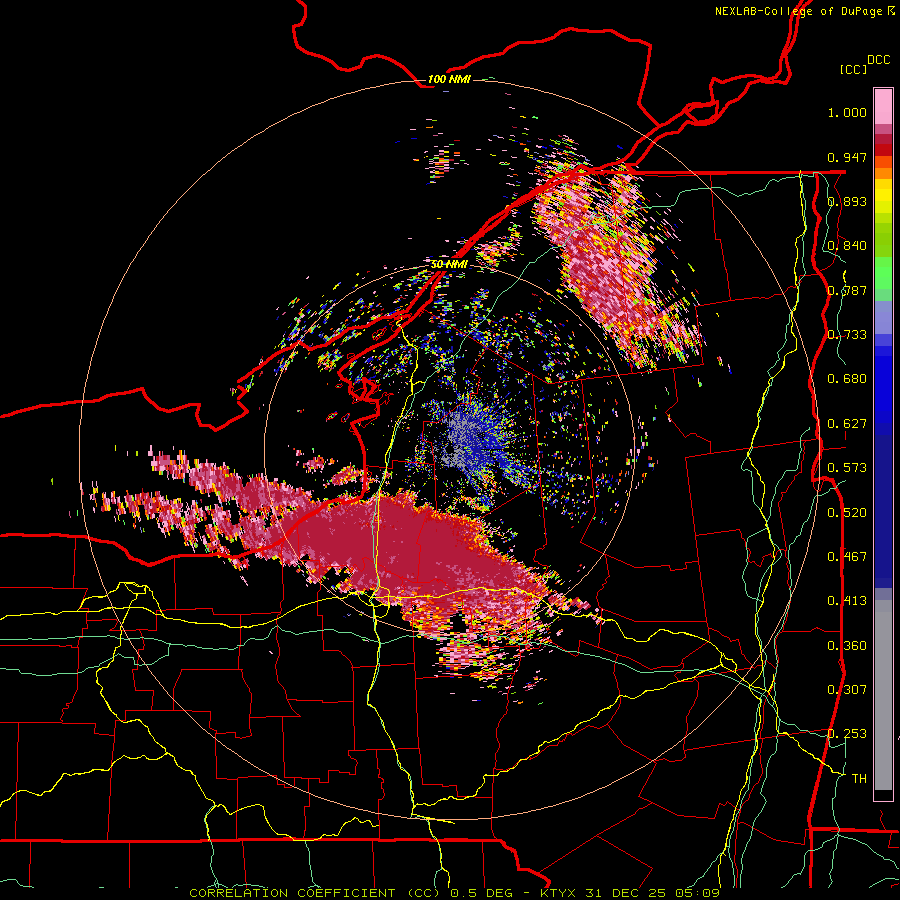Select the 0.360 scale value
The width and height of the screenshot is (900, 900).
(x=847, y=646)
